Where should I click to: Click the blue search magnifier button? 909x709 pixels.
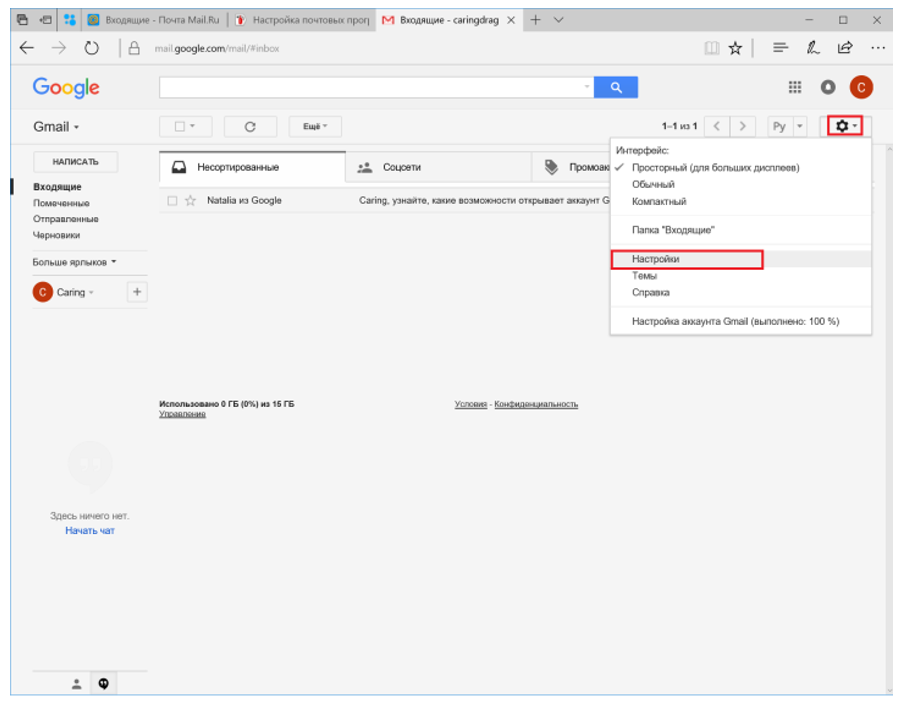616,88
